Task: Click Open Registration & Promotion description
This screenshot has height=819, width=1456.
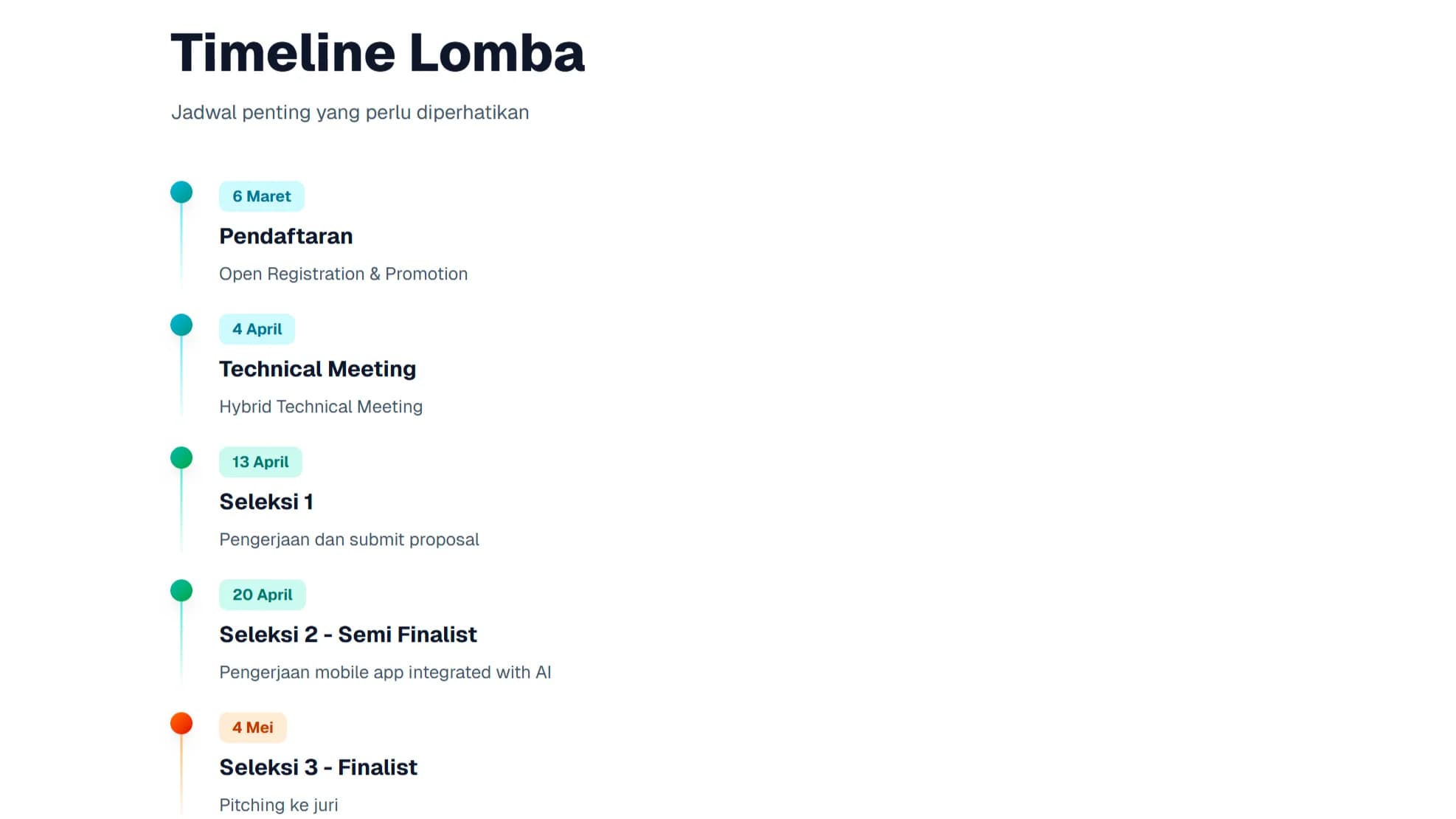Action: pyautogui.click(x=343, y=274)
